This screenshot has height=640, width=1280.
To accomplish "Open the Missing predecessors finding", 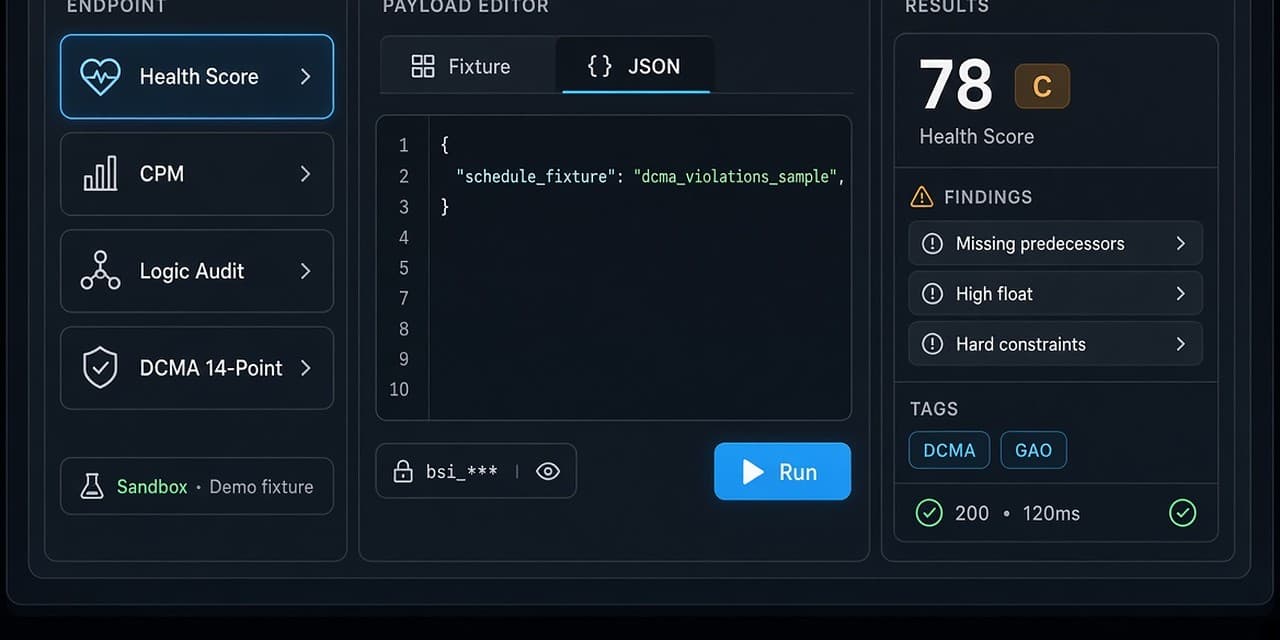I will 1055,244.
